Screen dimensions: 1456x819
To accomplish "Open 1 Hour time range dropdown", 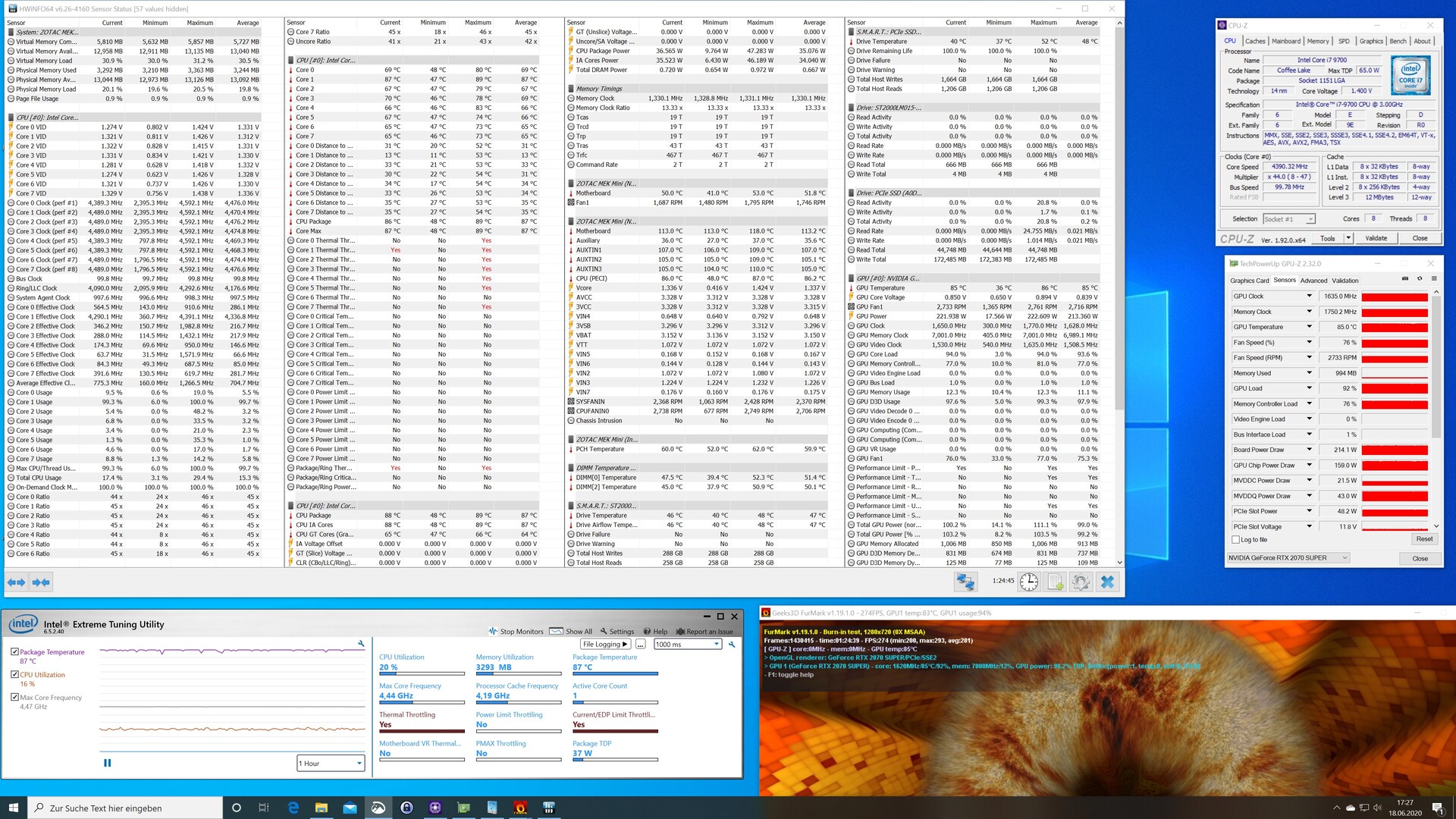I will (x=331, y=764).
